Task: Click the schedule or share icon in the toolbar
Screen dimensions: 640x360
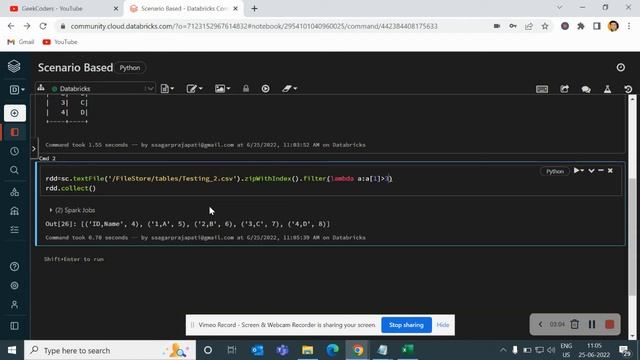Action: click(564, 89)
